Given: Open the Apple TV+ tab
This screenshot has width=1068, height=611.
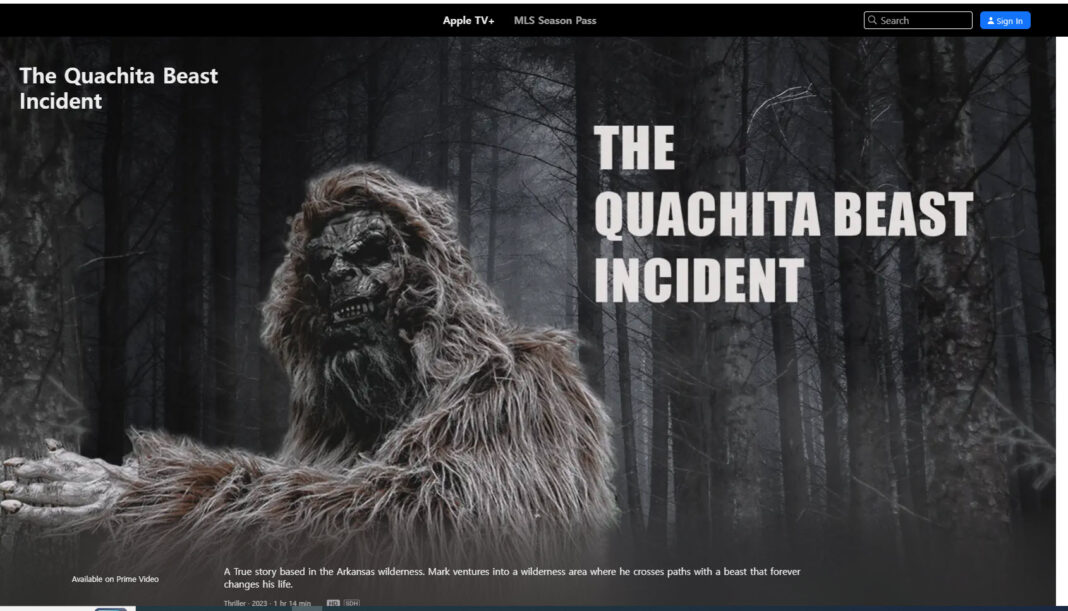Looking at the screenshot, I should (x=468, y=20).
